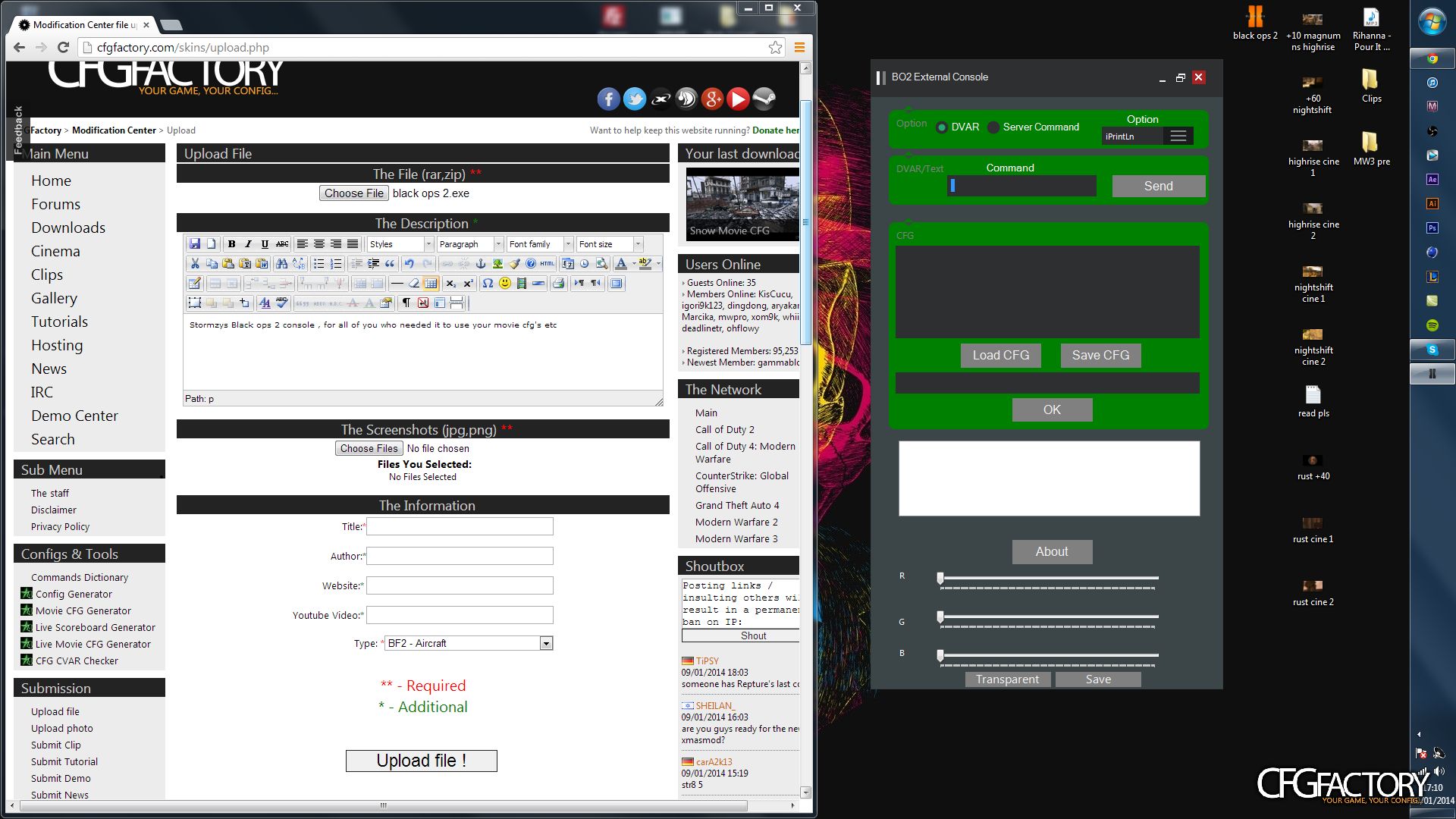Viewport: 1456px width, 819px height.
Task: Click the Upload file ! button
Action: point(421,761)
